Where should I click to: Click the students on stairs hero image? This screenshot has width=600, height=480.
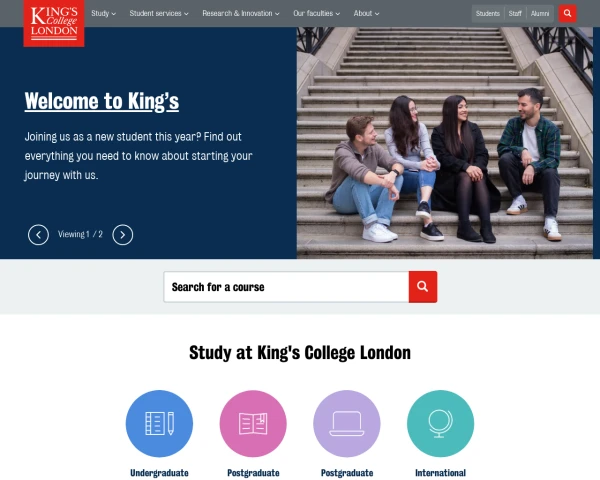(445, 143)
